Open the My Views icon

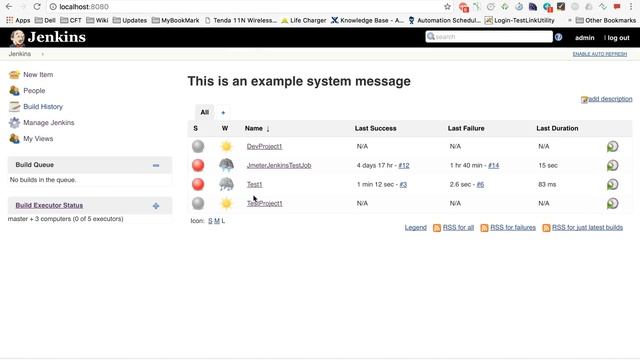14,139
